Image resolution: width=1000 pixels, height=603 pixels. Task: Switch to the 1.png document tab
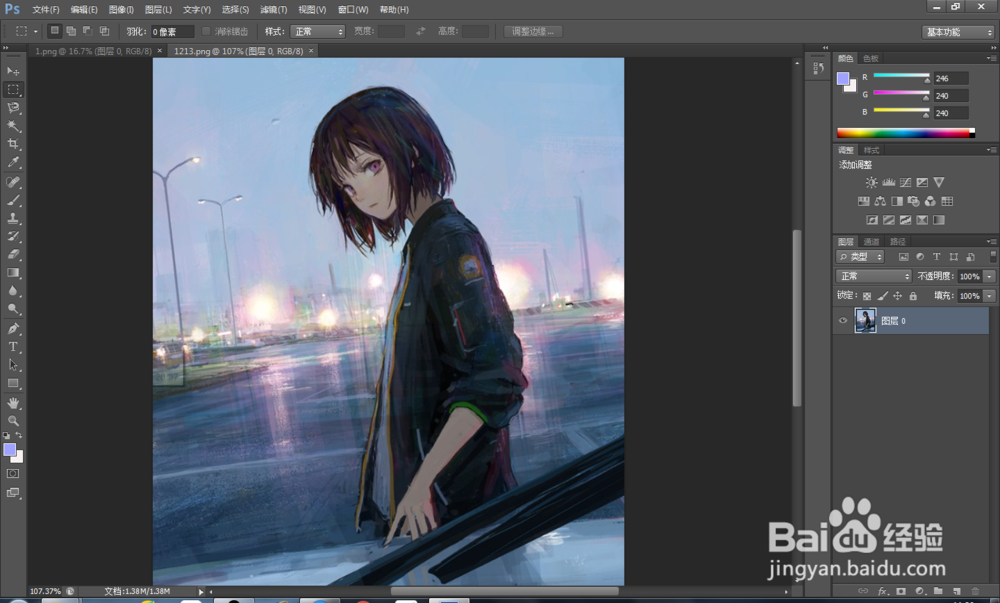(x=93, y=51)
